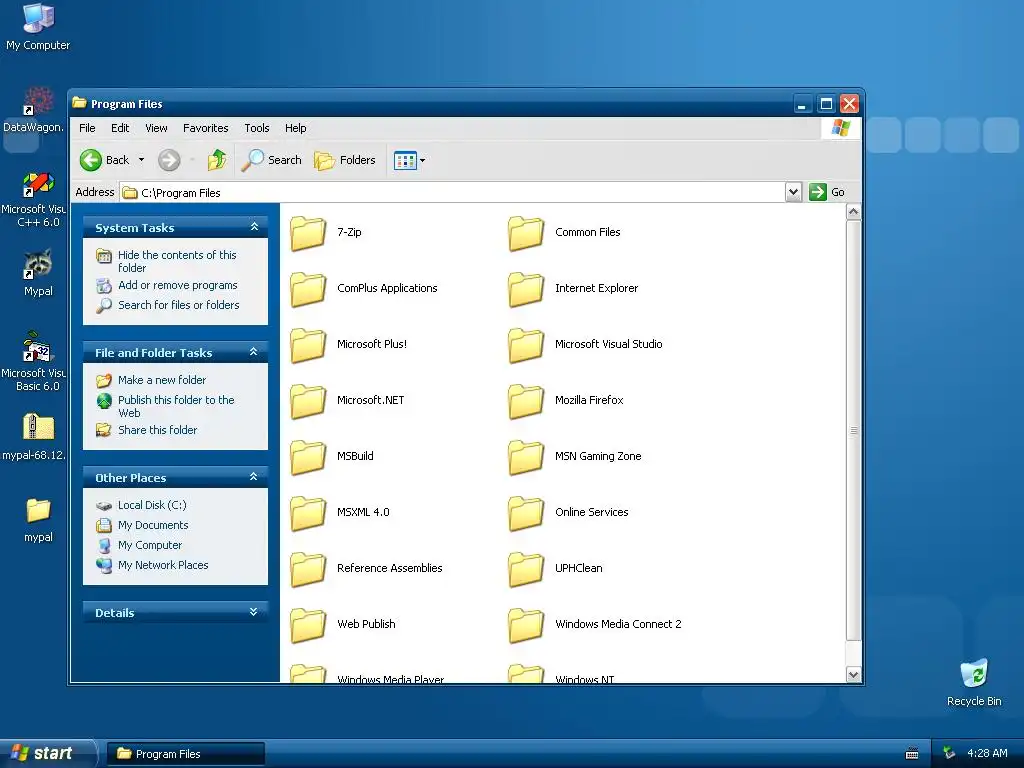
Task: Open the Address bar dropdown list
Action: pyautogui.click(x=793, y=192)
